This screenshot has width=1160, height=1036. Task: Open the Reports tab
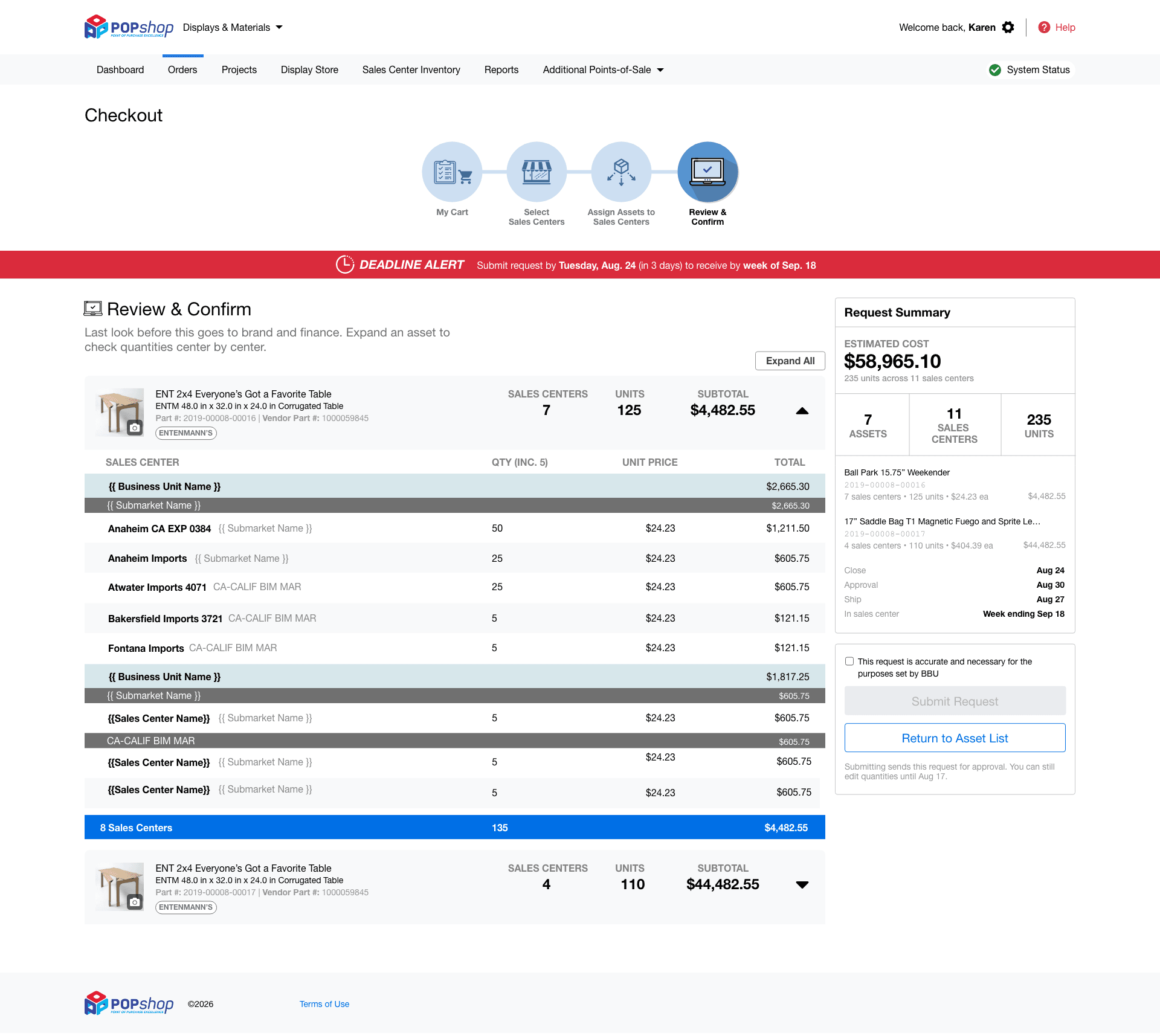501,70
